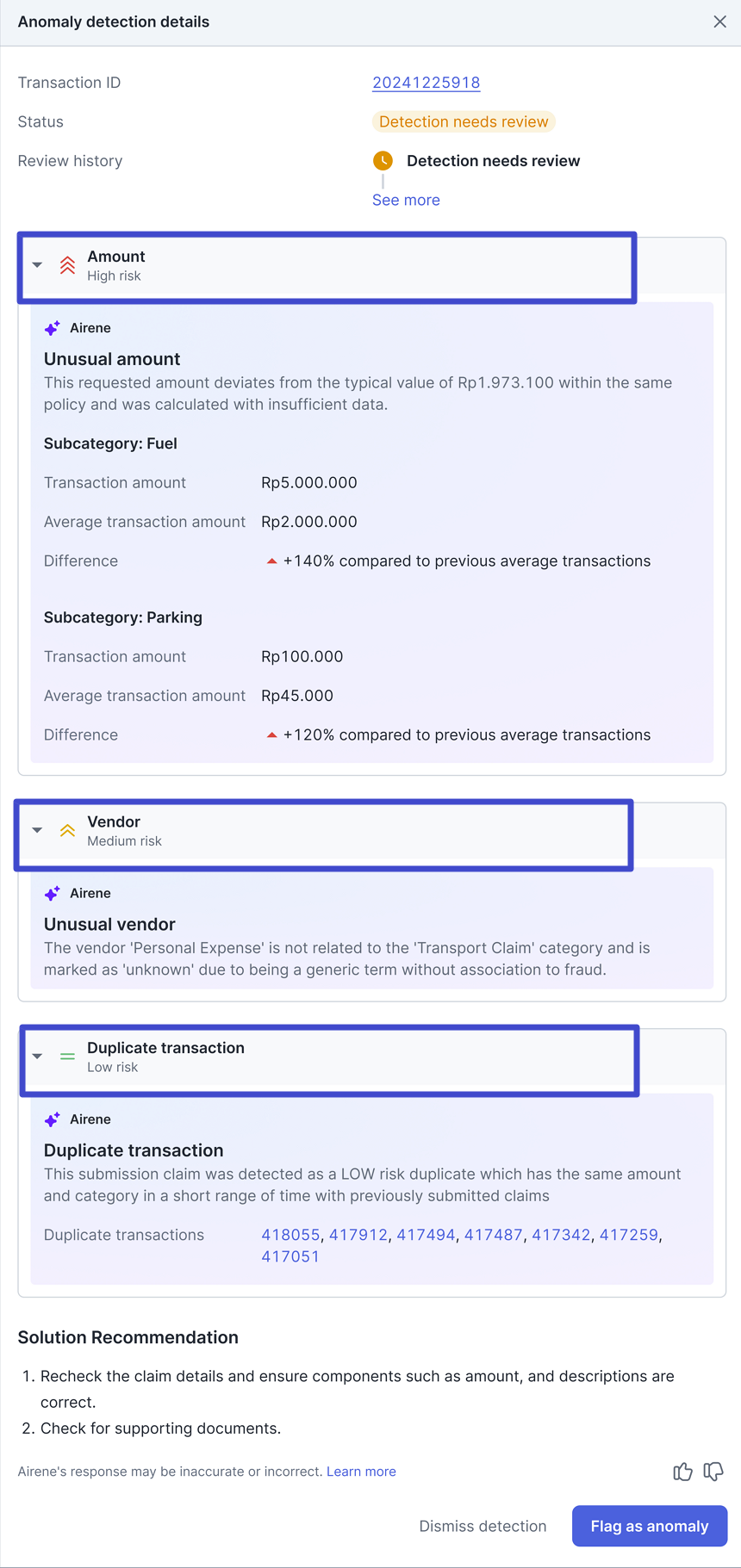Click the thumbs down feedback icon

pos(713,1472)
